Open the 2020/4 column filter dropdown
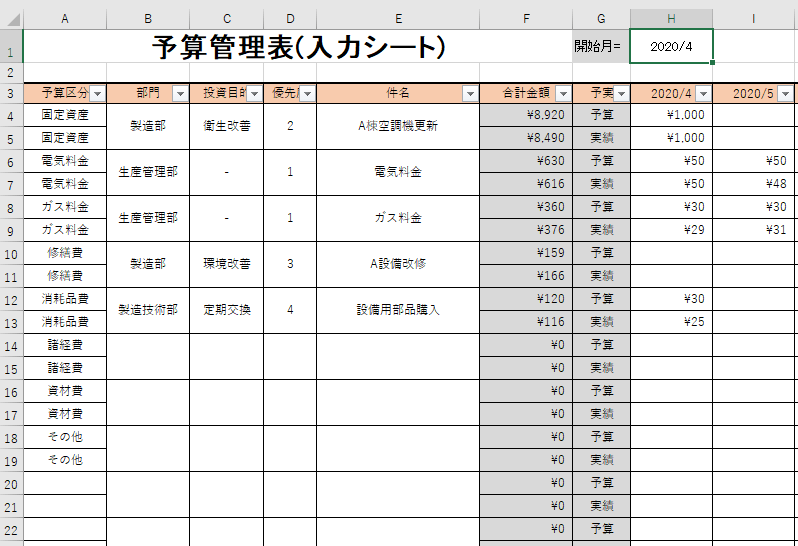 703,94
